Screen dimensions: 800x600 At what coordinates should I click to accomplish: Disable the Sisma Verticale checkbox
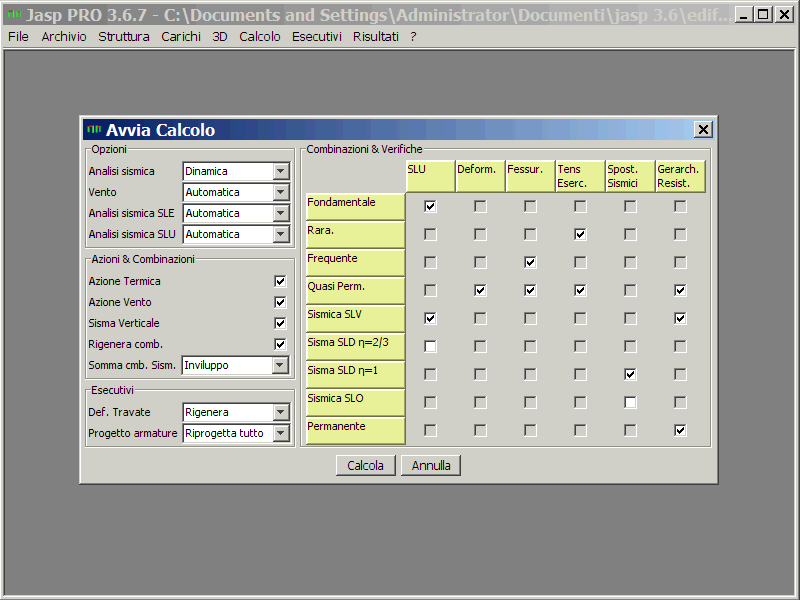(280, 323)
